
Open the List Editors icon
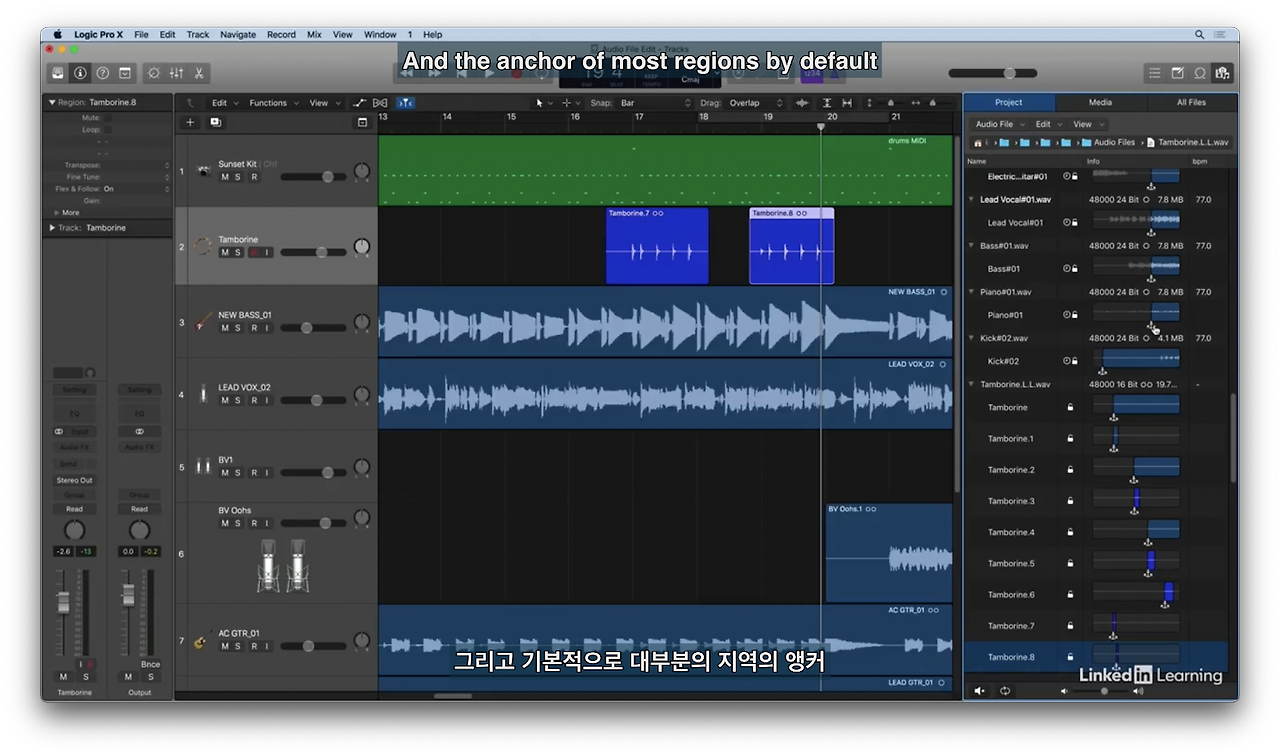pos(1155,73)
